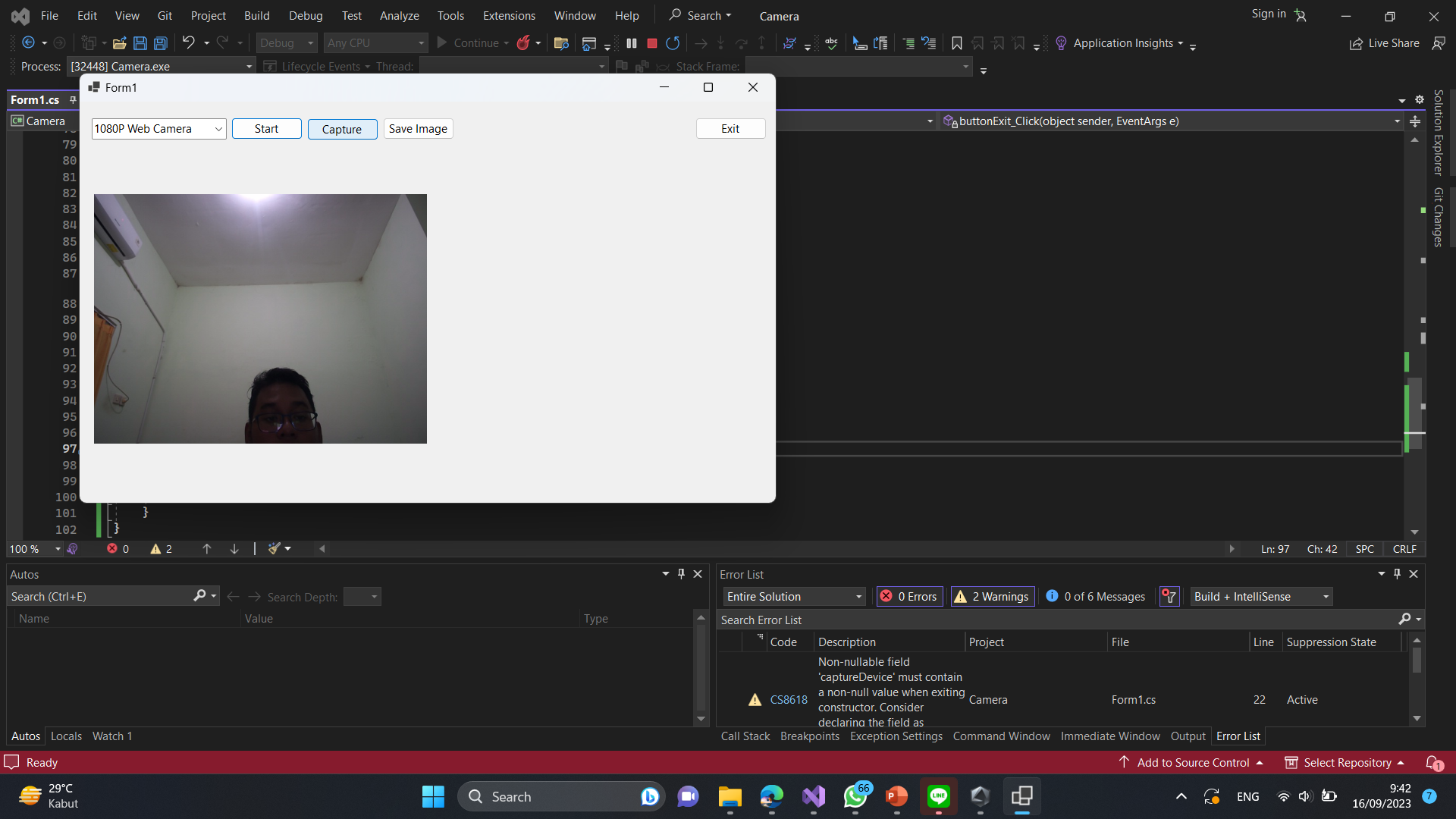Click the spell checker abc icon
This screenshot has height=819, width=1456.
pos(832,43)
